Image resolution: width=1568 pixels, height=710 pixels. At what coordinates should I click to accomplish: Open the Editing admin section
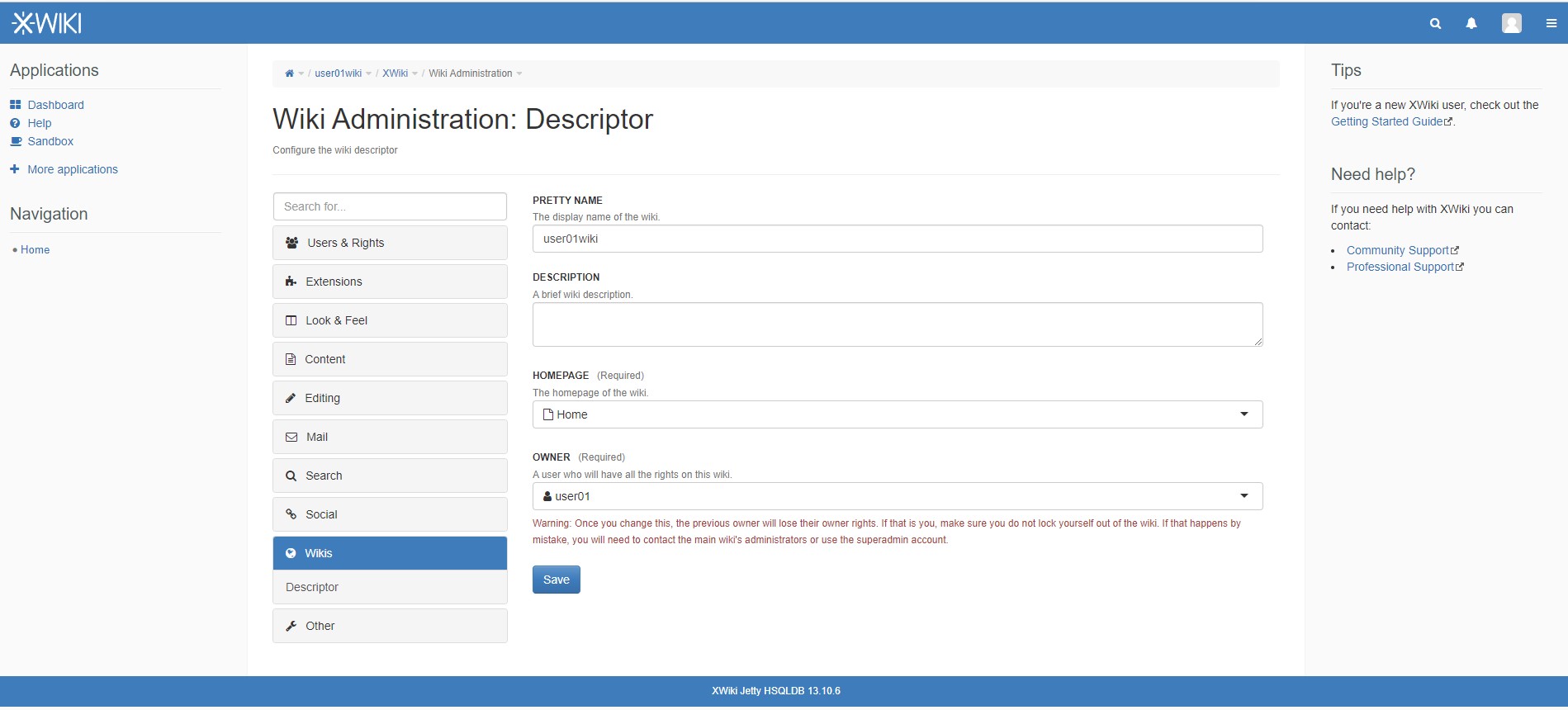click(x=390, y=398)
